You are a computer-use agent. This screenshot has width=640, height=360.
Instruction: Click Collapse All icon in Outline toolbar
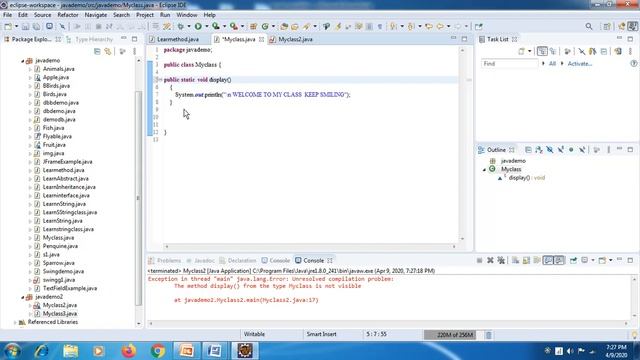[x=528, y=150]
